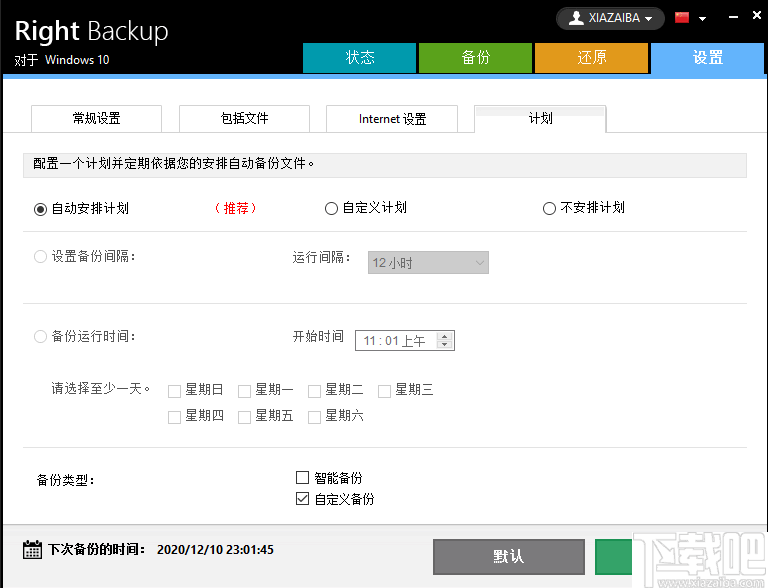Open the Internet 设置 sub-tab
Image resolution: width=768 pixels, height=588 pixels.
click(392, 119)
